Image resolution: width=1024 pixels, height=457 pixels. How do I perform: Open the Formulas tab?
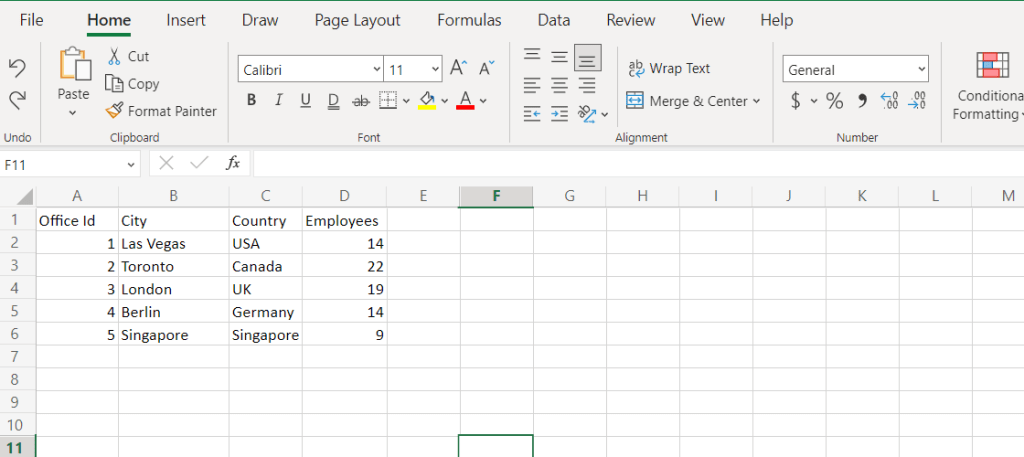[x=469, y=20]
